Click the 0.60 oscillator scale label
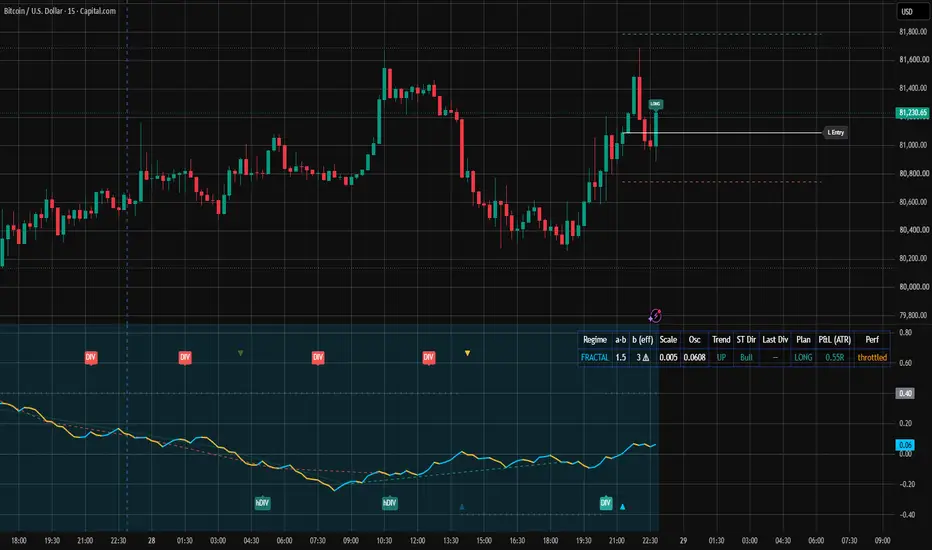The height and width of the screenshot is (550, 932). pos(905,363)
